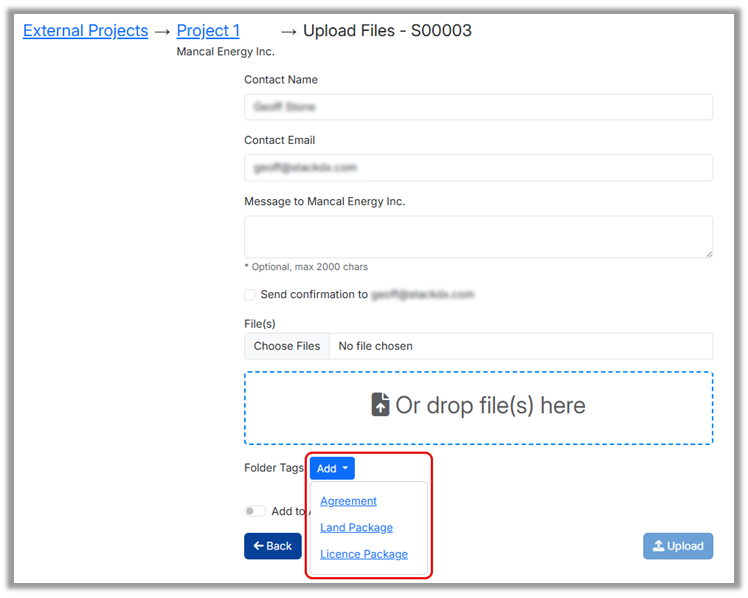748x598 pixels.
Task: Click the left arrow icon on Back
Action: (x=258, y=546)
